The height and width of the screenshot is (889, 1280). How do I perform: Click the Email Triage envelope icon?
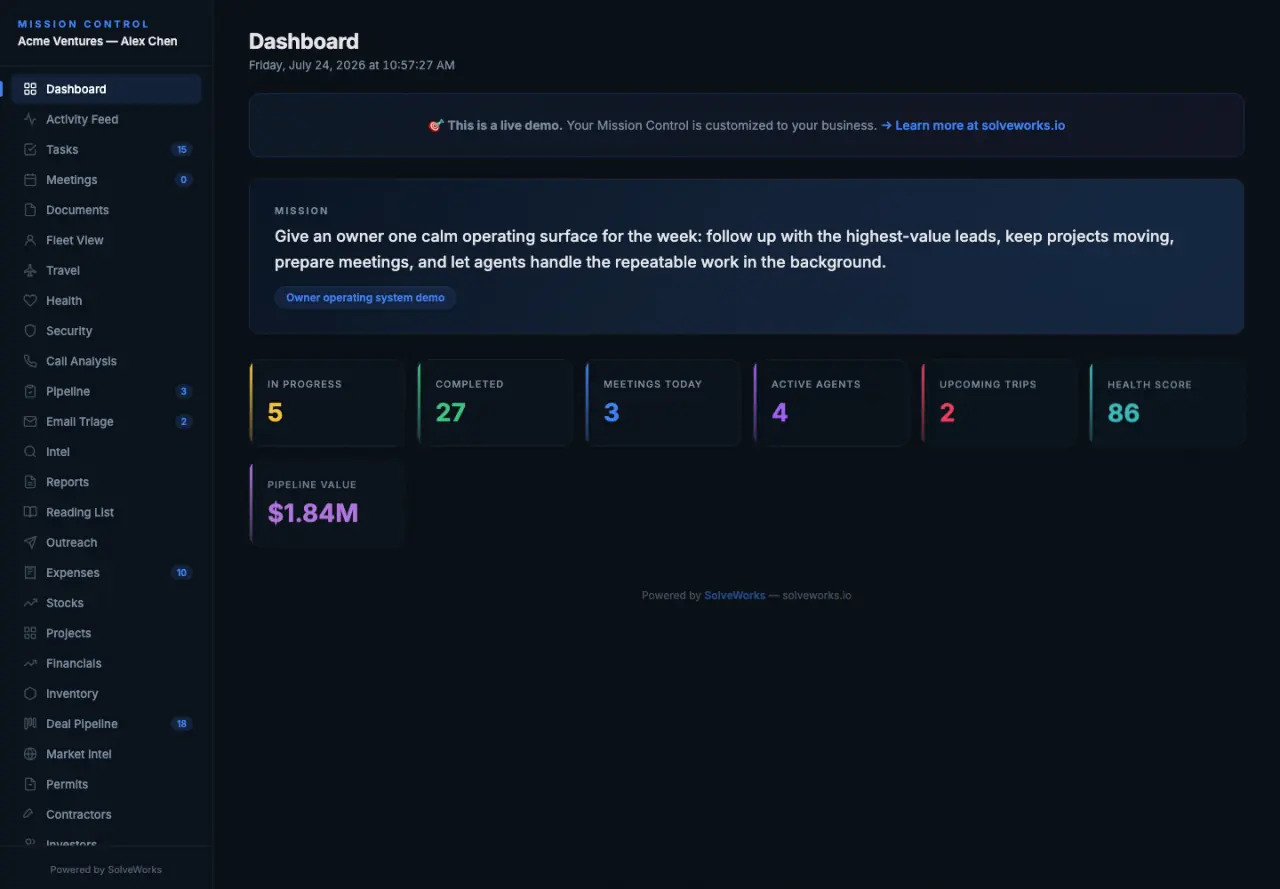coord(30,422)
